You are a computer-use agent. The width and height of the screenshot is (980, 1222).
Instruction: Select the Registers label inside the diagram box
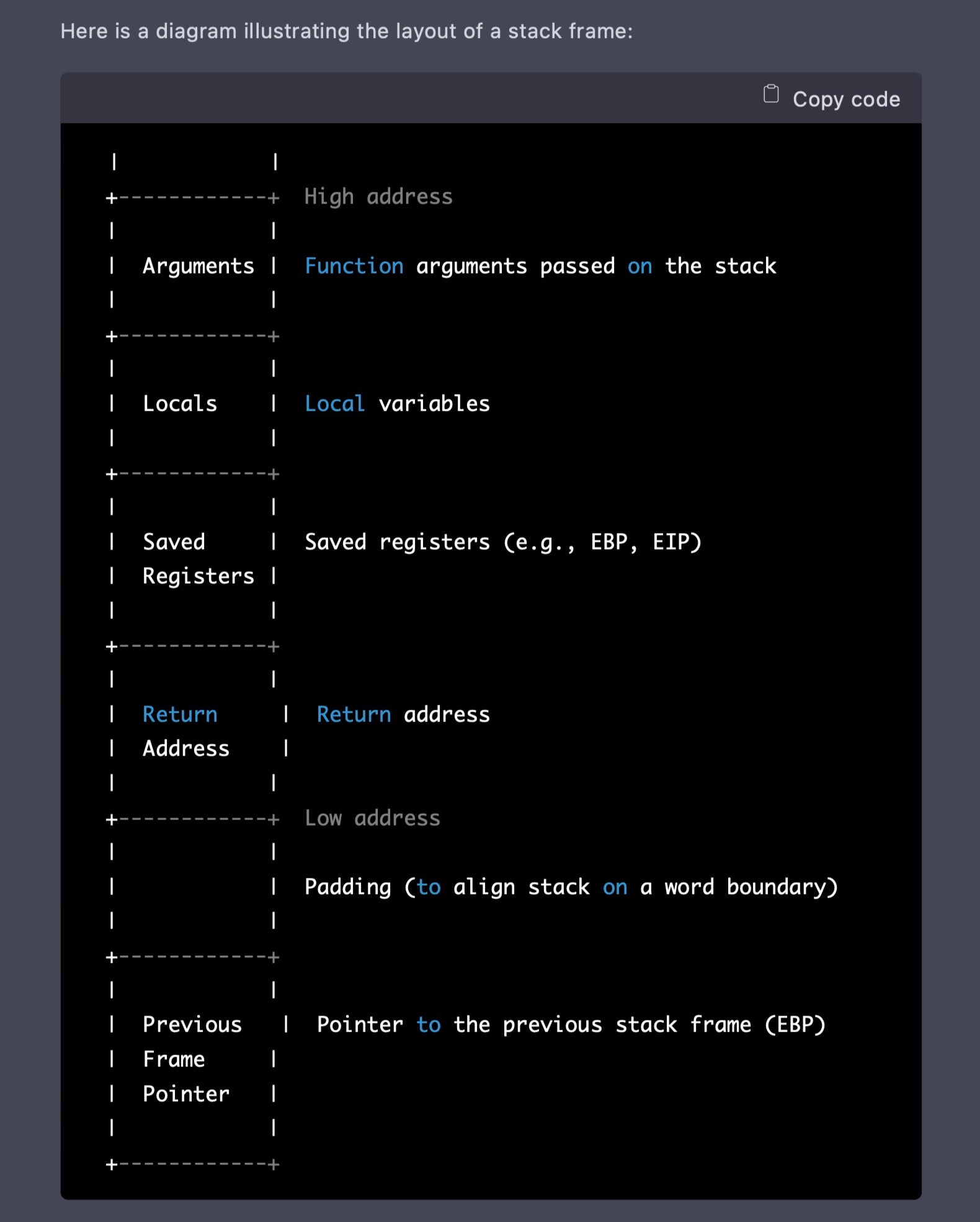198,576
